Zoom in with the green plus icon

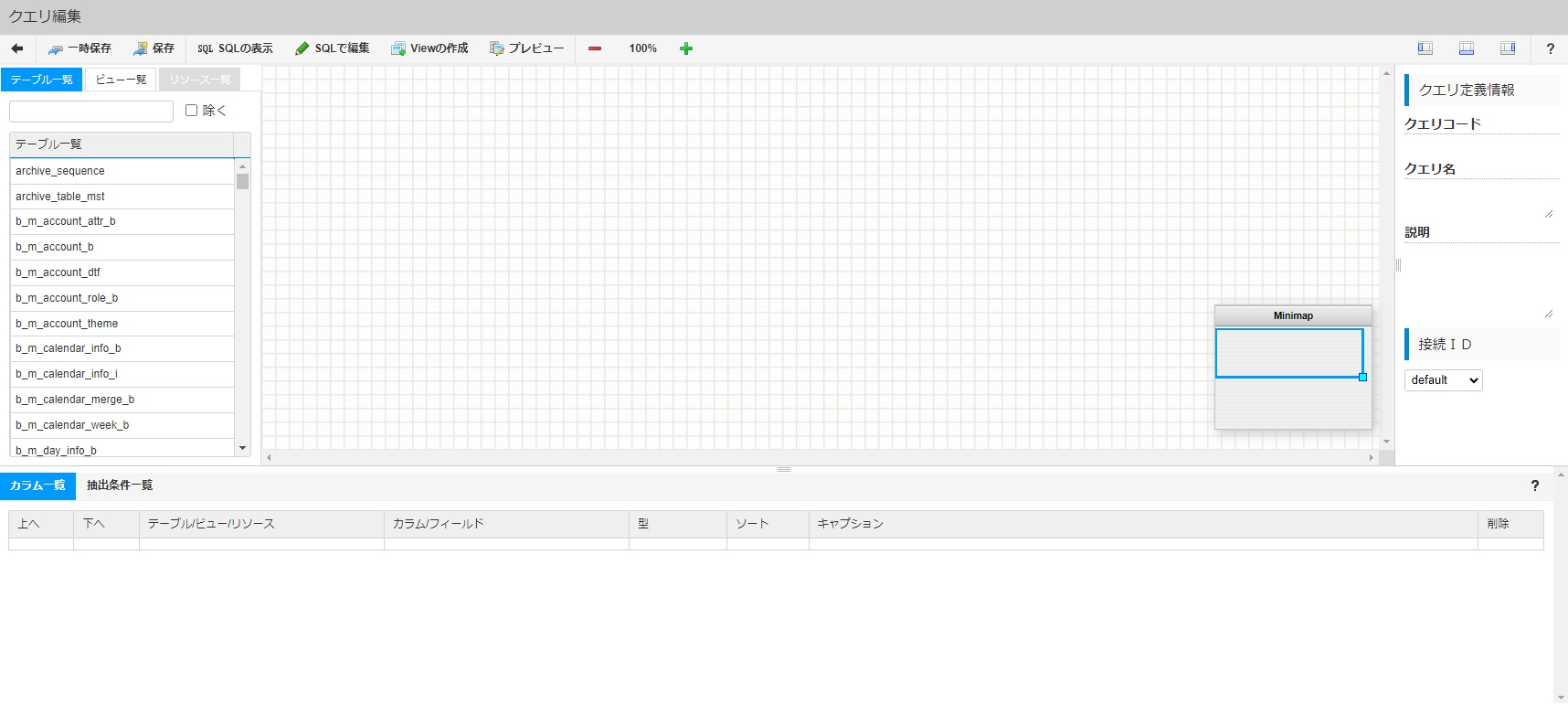tap(686, 48)
